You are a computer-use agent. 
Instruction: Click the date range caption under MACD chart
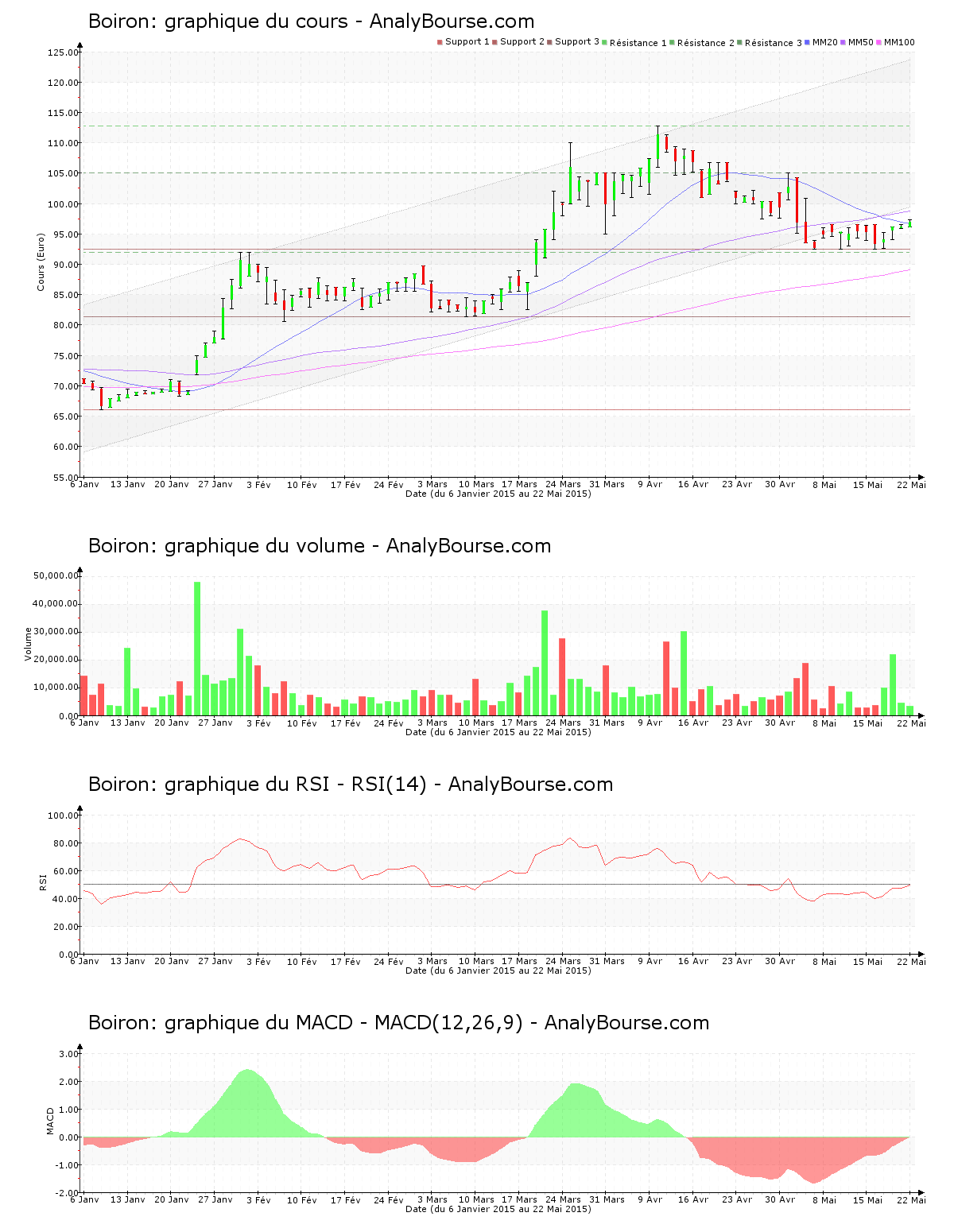click(498, 1209)
